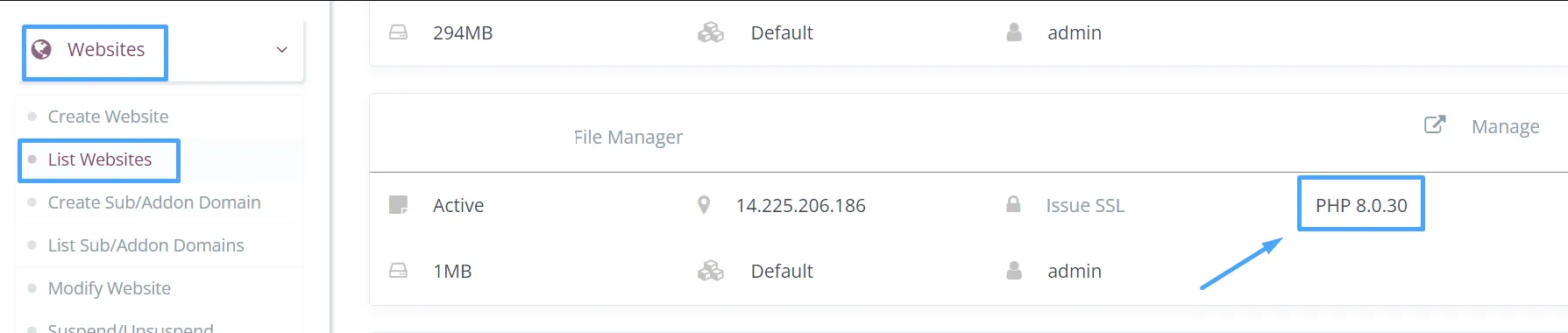Image resolution: width=1568 pixels, height=333 pixels.
Task: Click the disk icon beside 1MB
Action: [398, 271]
